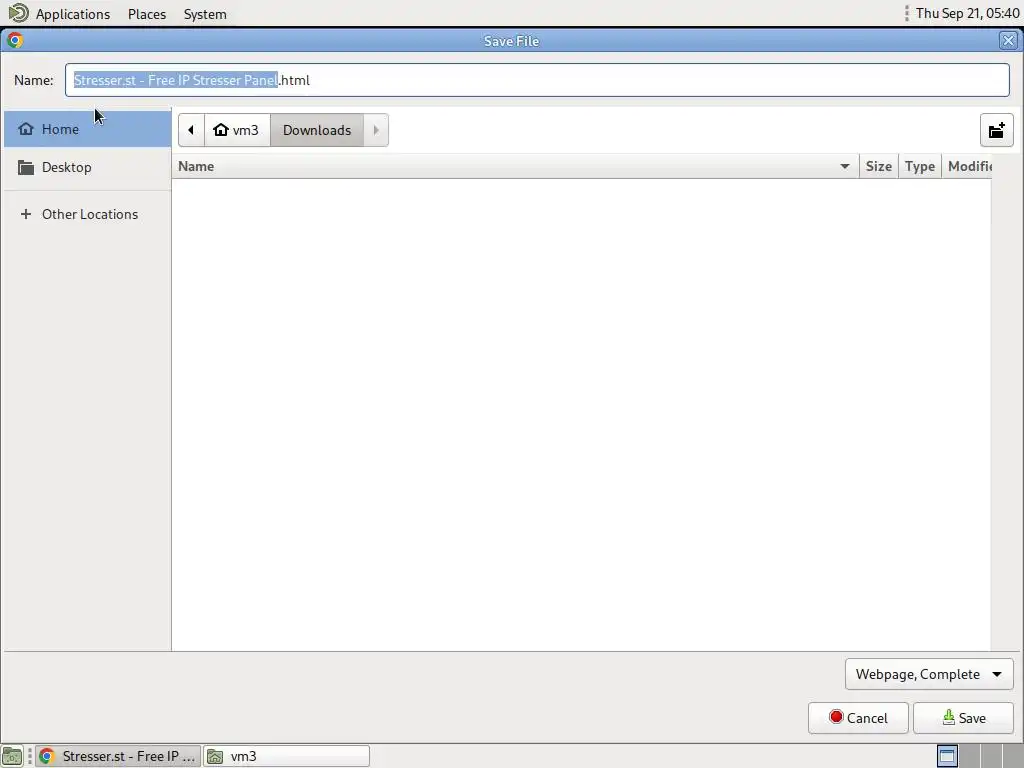The width and height of the screenshot is (1024, 768).
Task: Click the show desktop icon in taskbar
Action: click(12, 756)
